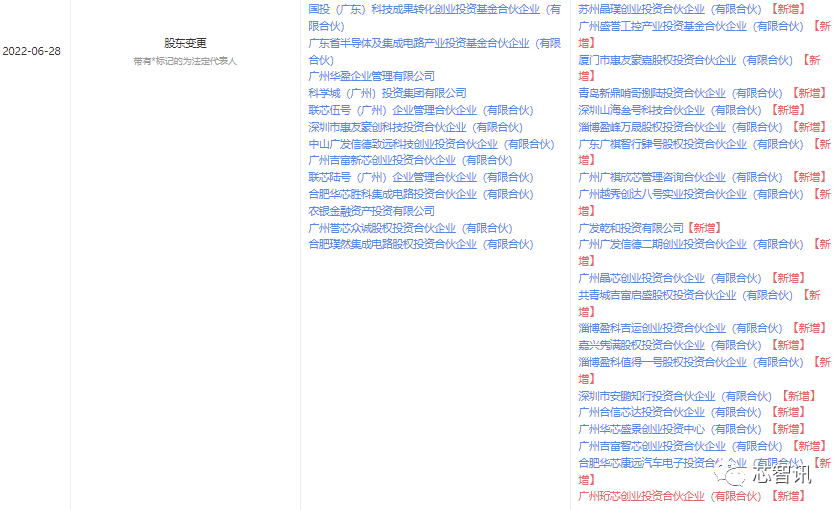
Task: Click 广州吉富智芯创业投资合伙企业 link
Action: 680,446
